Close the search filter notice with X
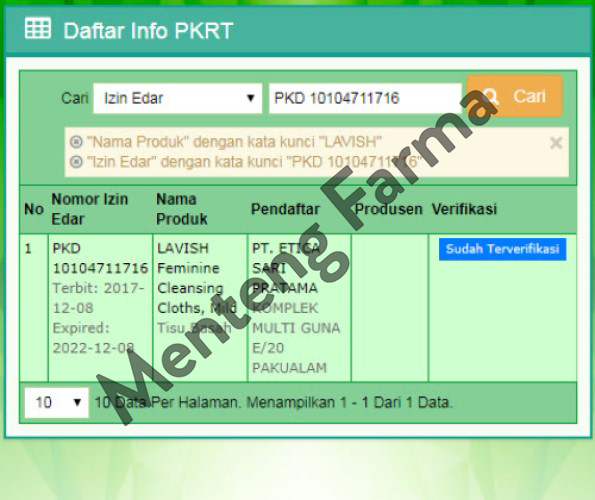The height and width of the screenshot is (500, 595). coord(556,143)
